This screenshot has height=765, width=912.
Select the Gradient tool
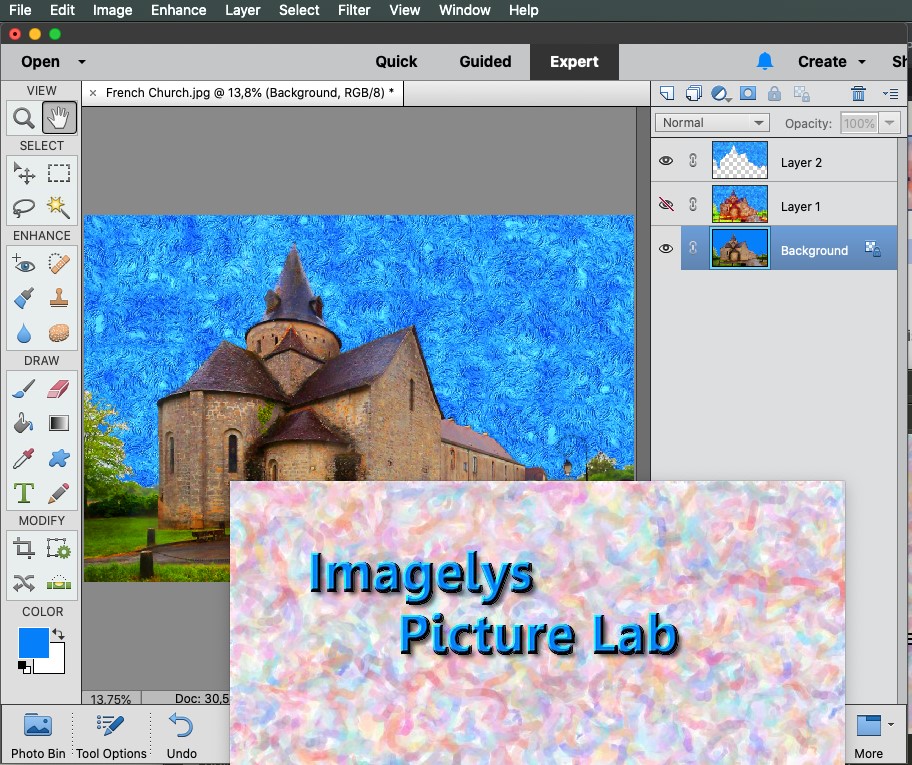click(59, 424)
